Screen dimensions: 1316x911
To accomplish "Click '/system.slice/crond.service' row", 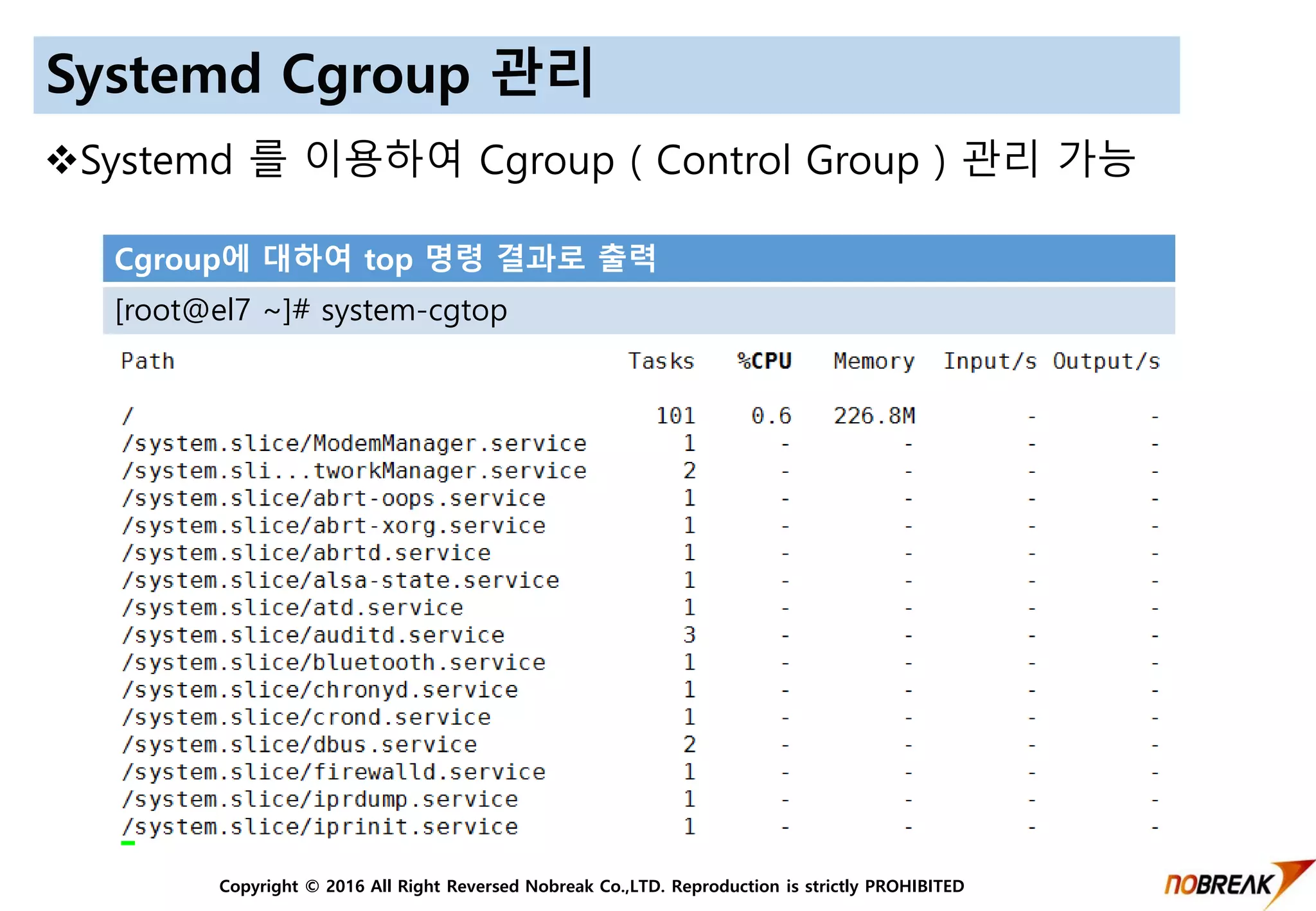I will click(640, 718).
